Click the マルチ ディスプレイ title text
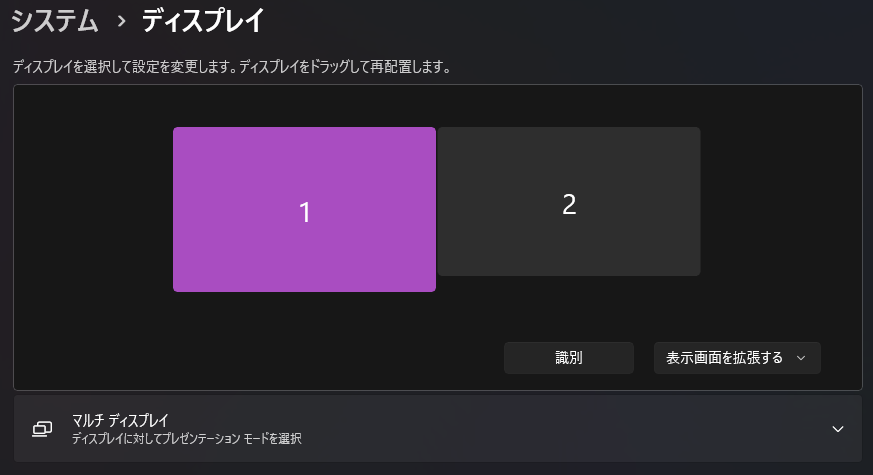 click(120, 420)
